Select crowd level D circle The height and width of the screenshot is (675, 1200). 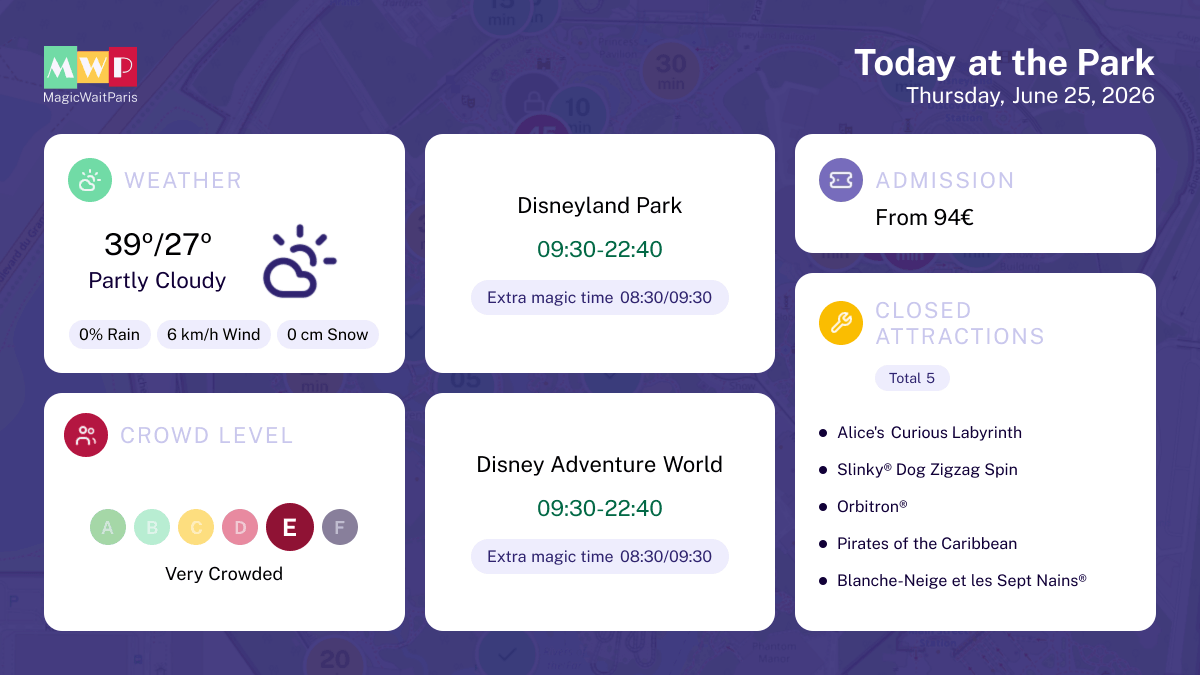(x=240, y=527)
